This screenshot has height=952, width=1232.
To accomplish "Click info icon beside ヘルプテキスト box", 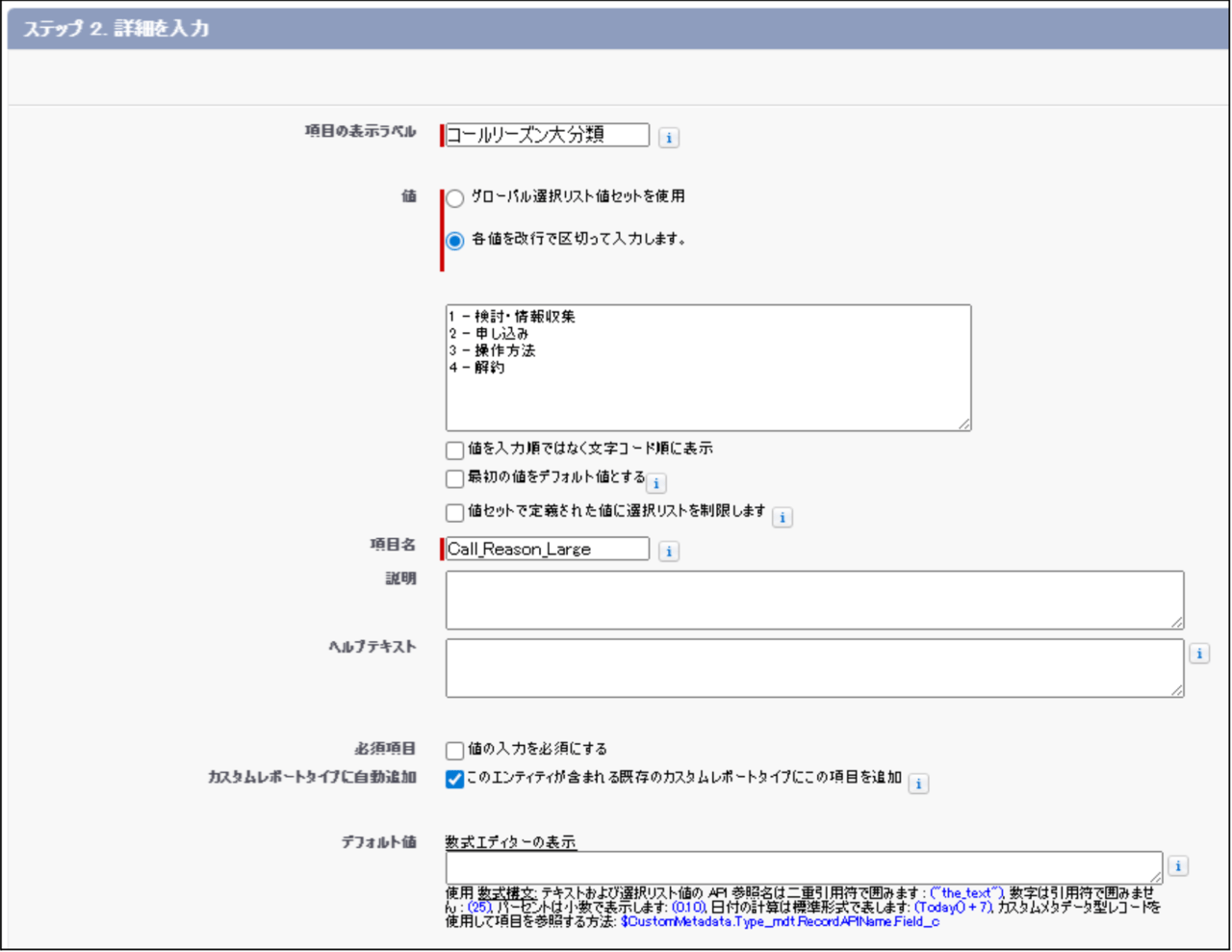I will [x=1199, y=654].
